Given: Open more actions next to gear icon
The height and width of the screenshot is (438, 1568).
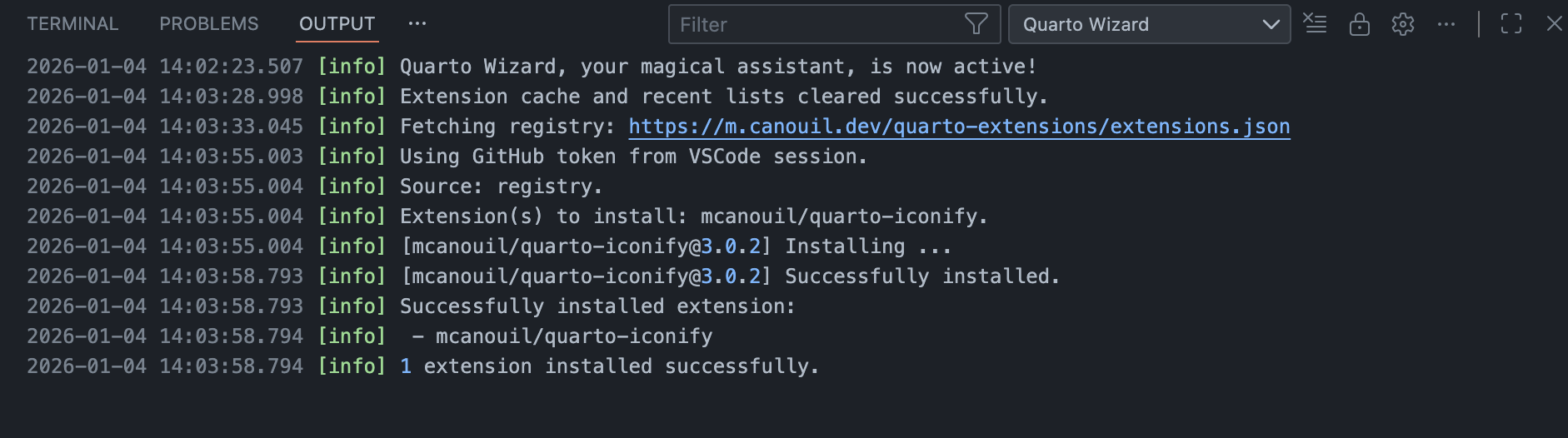Looking at the screenshot, I should (x=1446, y=24).
